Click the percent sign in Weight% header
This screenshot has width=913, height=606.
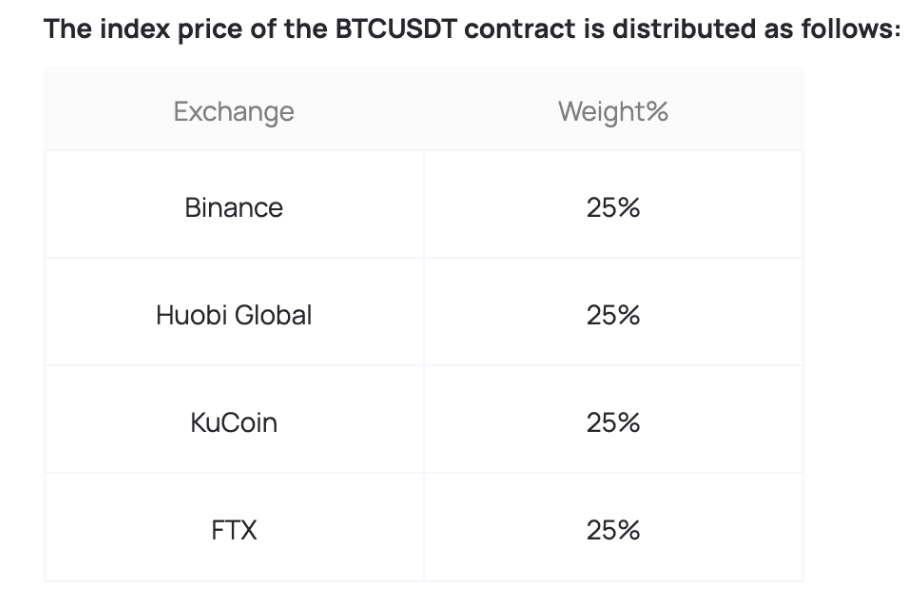pyautogui.click(x=657, y=111)
